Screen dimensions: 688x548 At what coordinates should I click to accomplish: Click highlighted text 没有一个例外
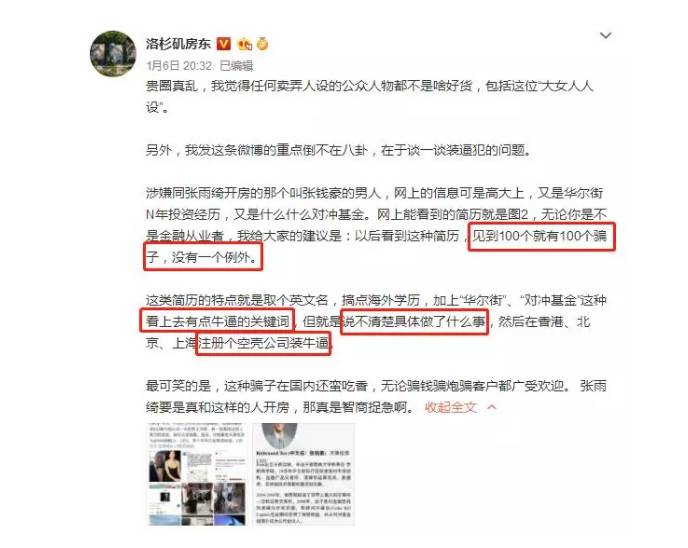[215, 257]
